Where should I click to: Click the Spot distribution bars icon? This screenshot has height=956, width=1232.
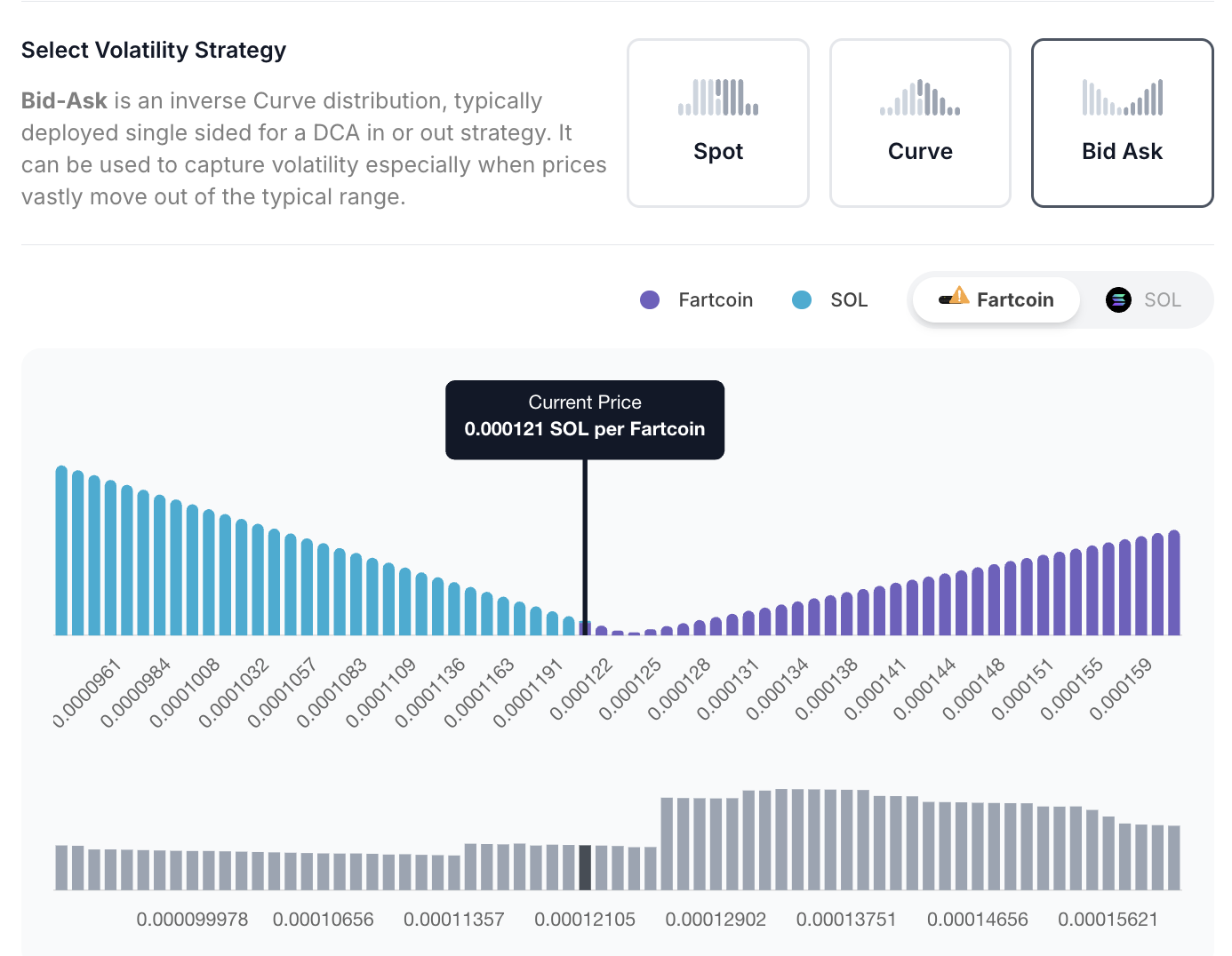click(x=717, y=97)
